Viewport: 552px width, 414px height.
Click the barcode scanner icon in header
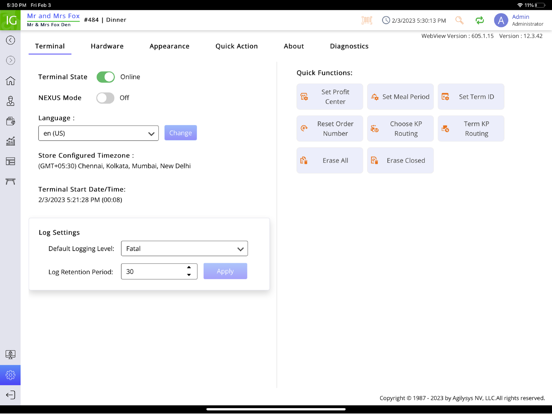366,20
